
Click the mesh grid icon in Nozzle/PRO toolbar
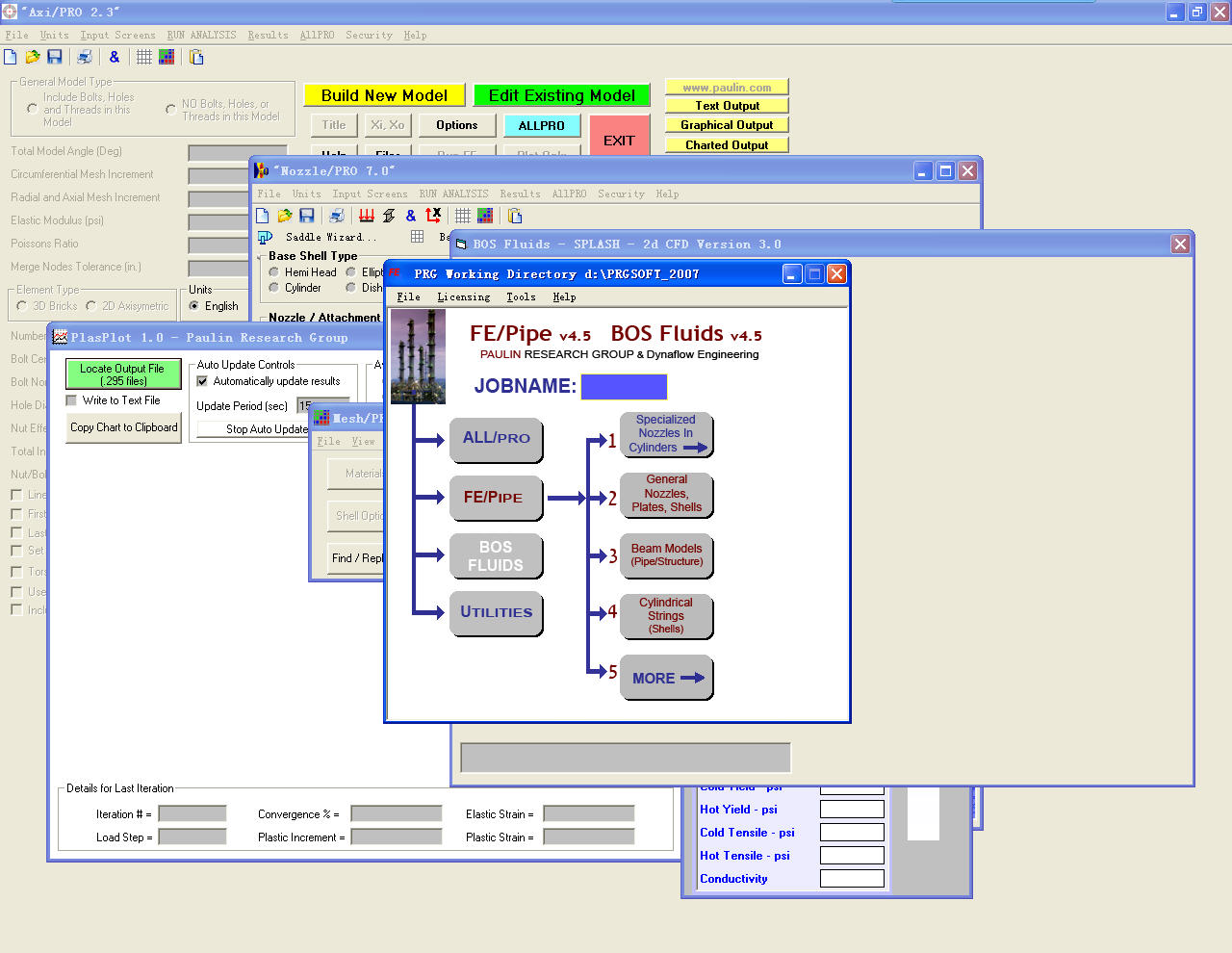(x=463, y=216)
